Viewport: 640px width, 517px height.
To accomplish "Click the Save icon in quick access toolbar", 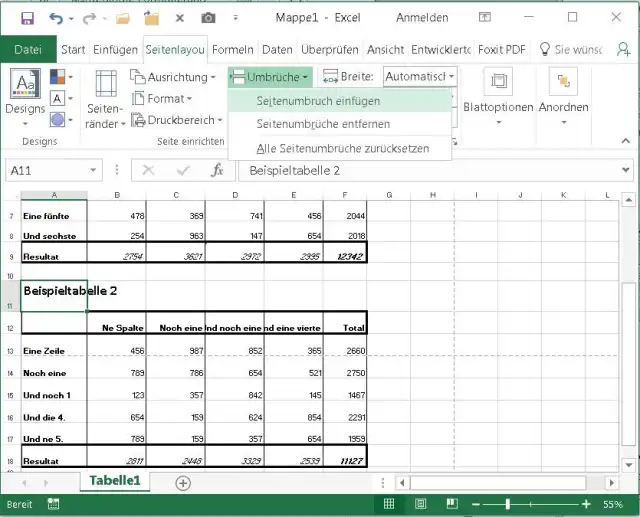I will [26, 18].
